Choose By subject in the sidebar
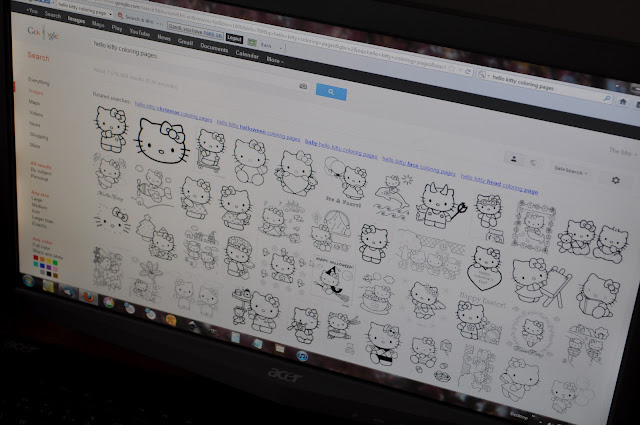Image resolution: width=640 pixels, height=425 pixels. 41,171
